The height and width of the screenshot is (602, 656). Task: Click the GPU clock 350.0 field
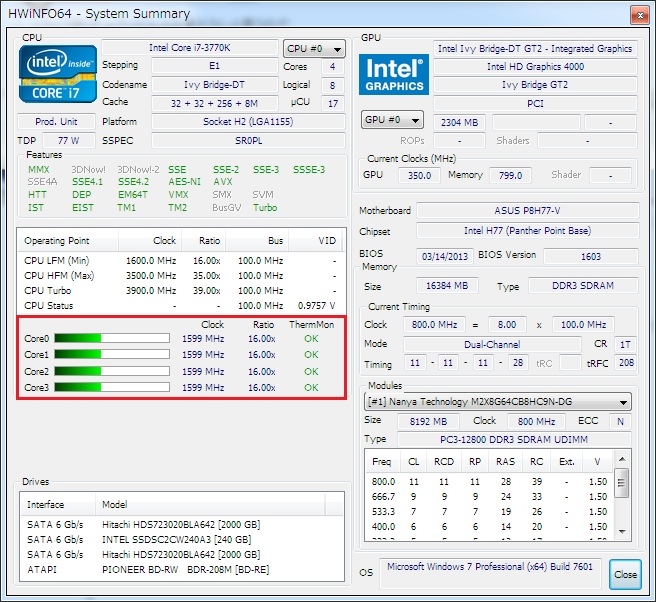tap(419, 175)
